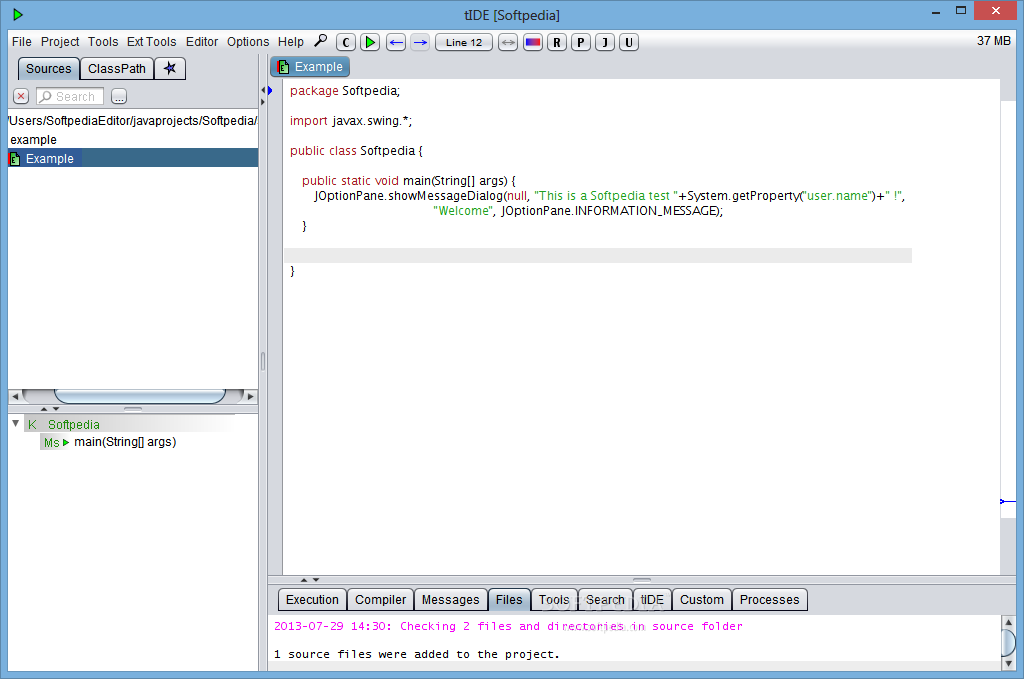This screenshot has width=1024, height=679.
Task: Switch to the ClassPath tab
Action: pos(117,69)
